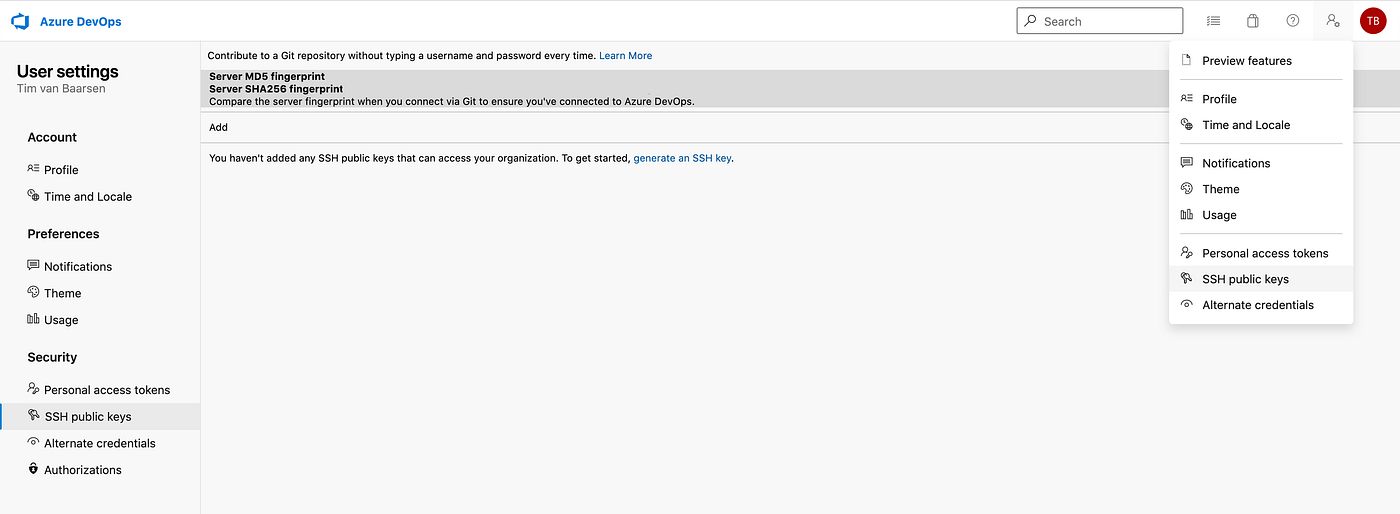Click the Theme palette icon in sidebar

[34, 293]
